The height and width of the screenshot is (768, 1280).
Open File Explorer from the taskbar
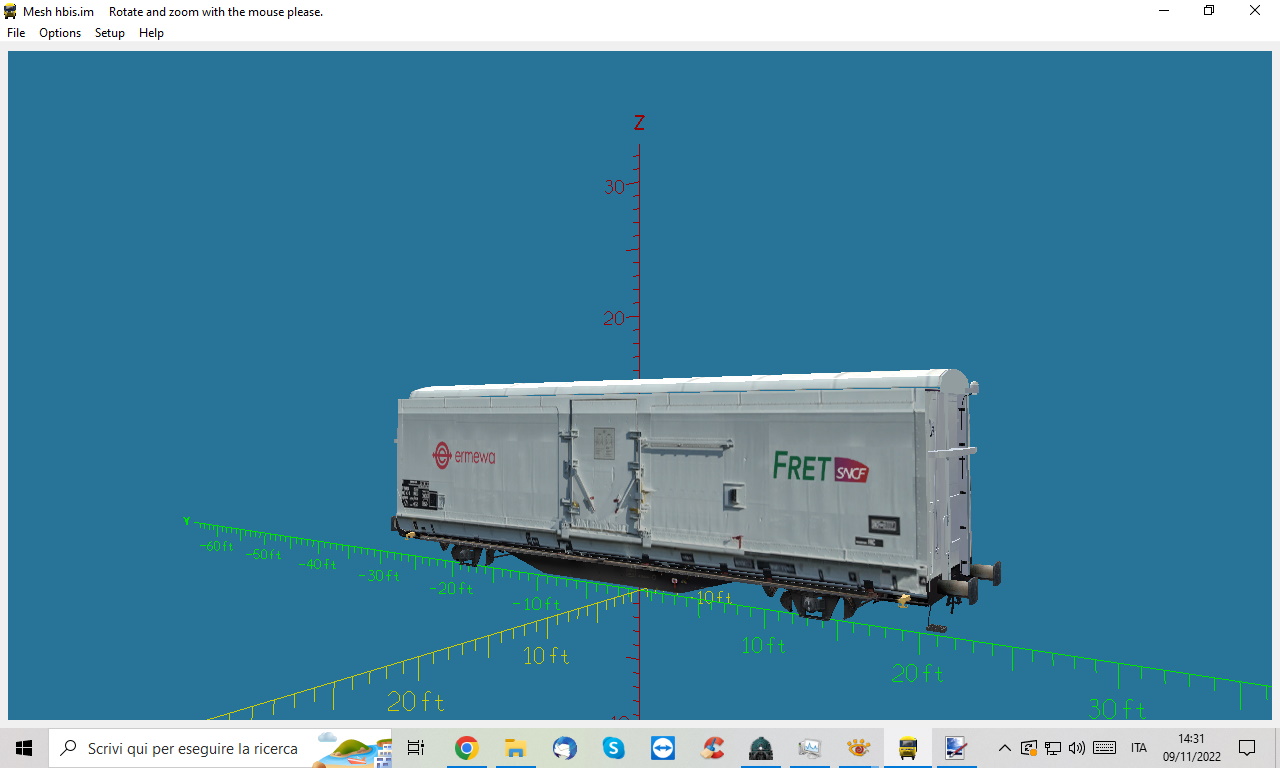point(515,748)
